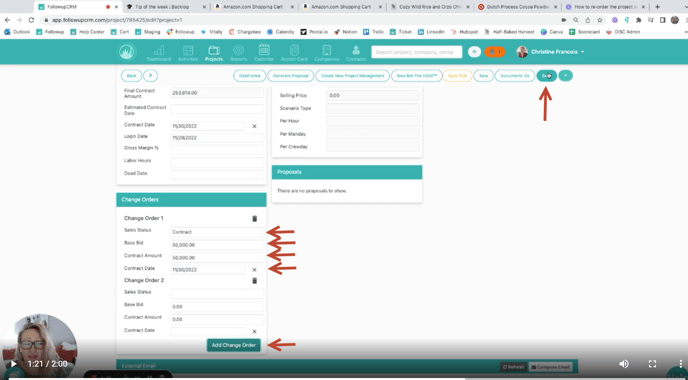Open Change Order 1 Sales Status dropdown
This screenshot has height=380, width=688.
217,232
